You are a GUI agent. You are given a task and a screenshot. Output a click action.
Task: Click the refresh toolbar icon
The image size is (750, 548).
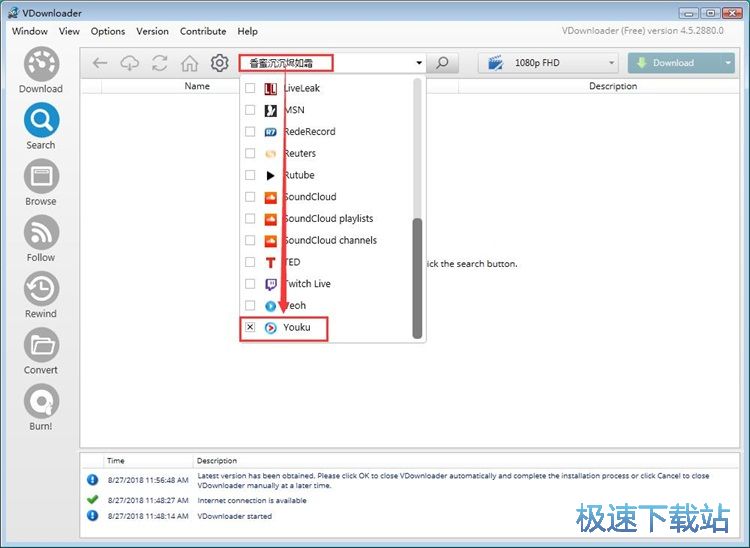click(x=160, y=63)
